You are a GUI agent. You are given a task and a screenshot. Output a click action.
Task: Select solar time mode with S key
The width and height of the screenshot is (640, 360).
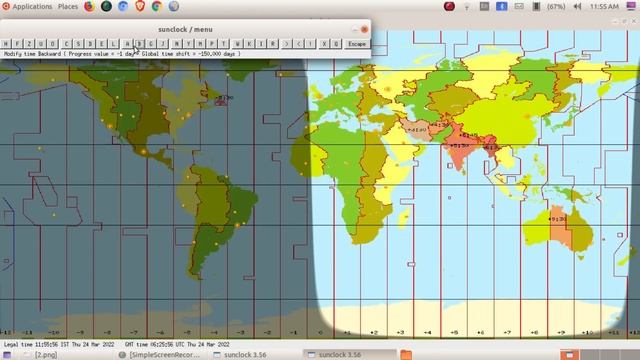[x=78, y=44]
